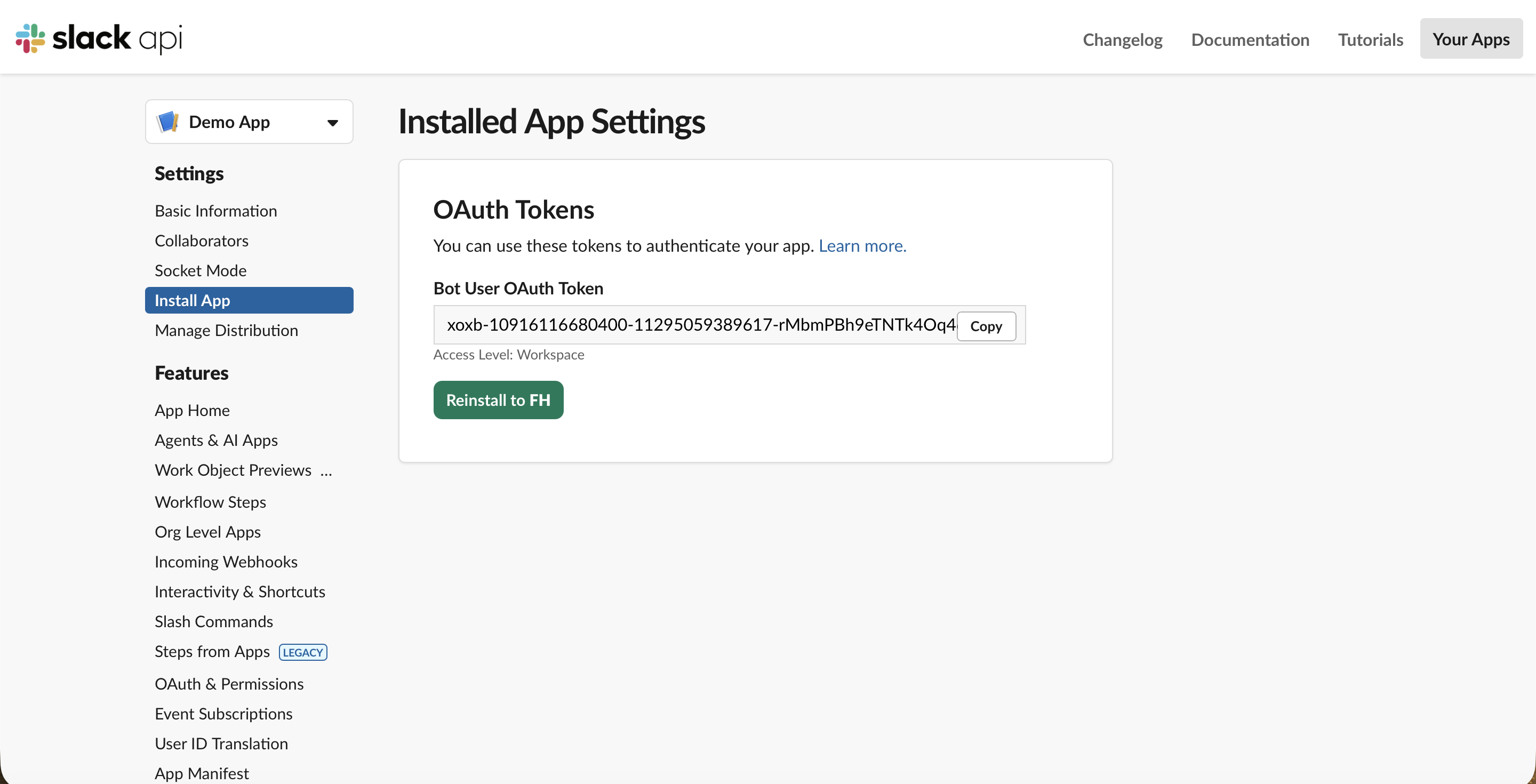This screenshot has width=1536, height=784.
Task: Open the App Home feature page
Action: [192, 410]
